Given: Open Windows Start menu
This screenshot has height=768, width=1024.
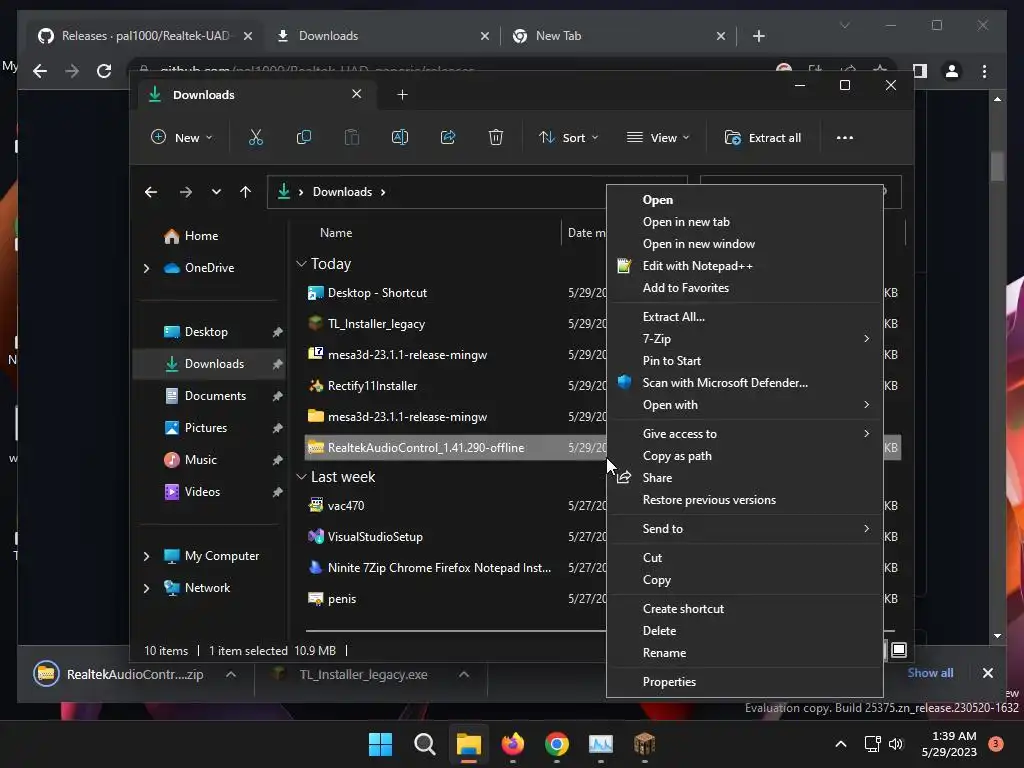Looking at the screenshot, I should 380,744.
